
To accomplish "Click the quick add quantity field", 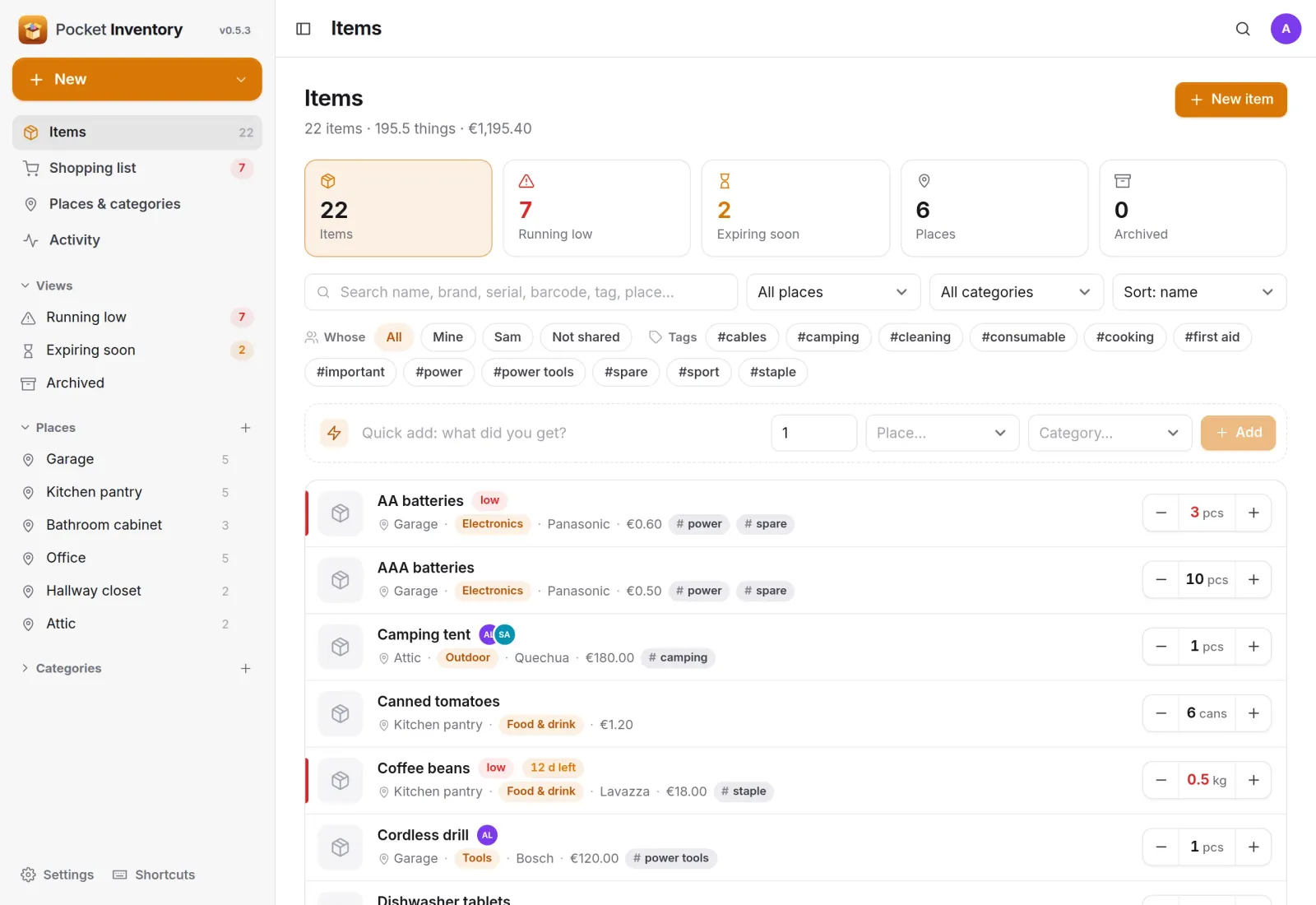I will pyautogui.click(x=813, y=433).
